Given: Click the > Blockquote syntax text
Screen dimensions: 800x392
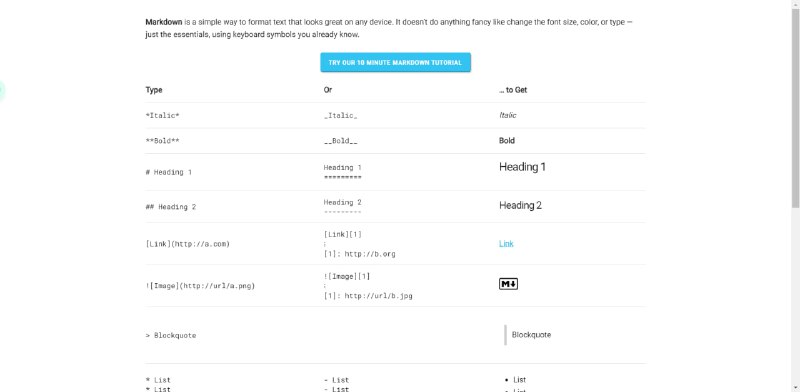Looking at the screenshot, I should (170, 335).
